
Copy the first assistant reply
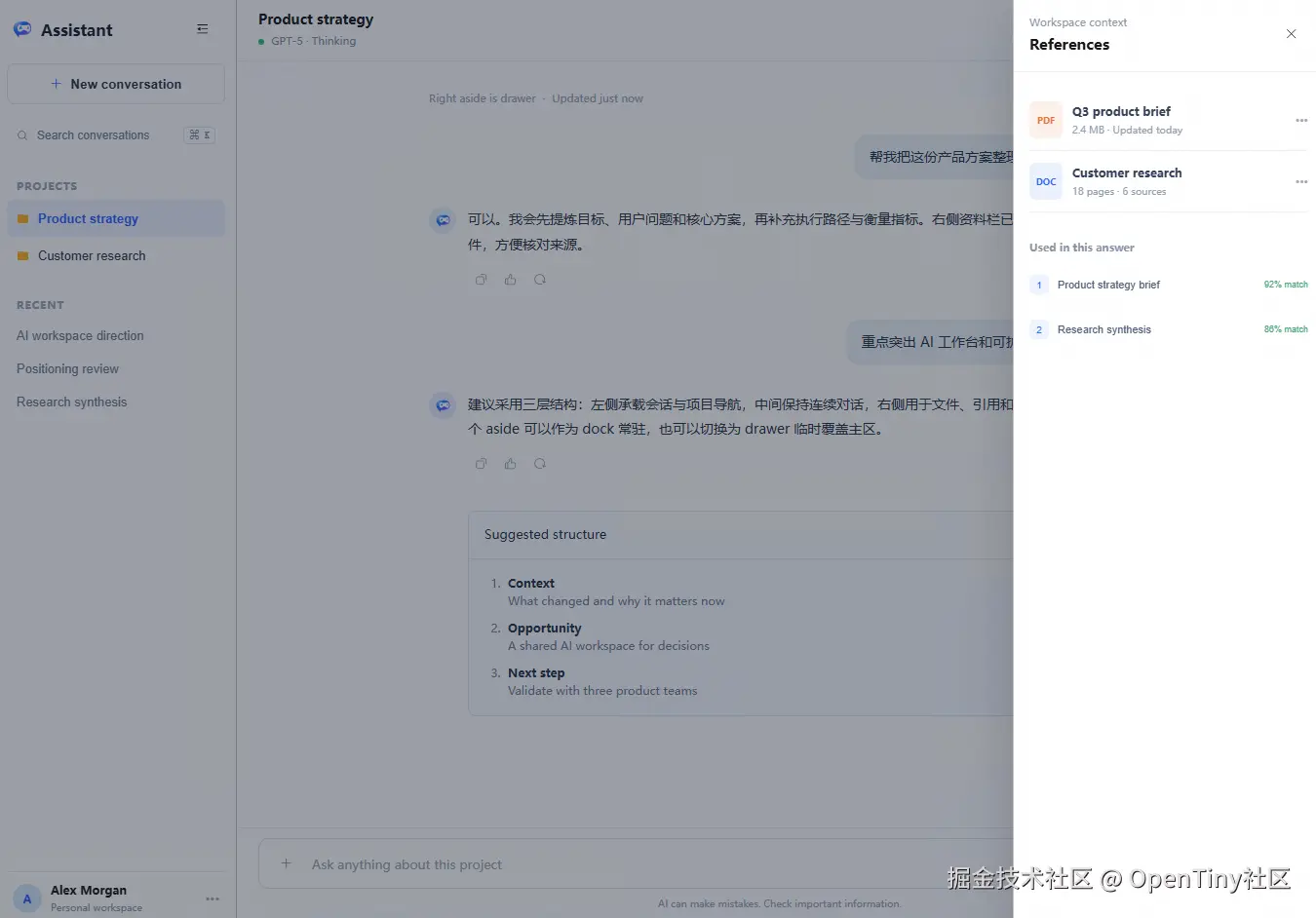(481, 280)
